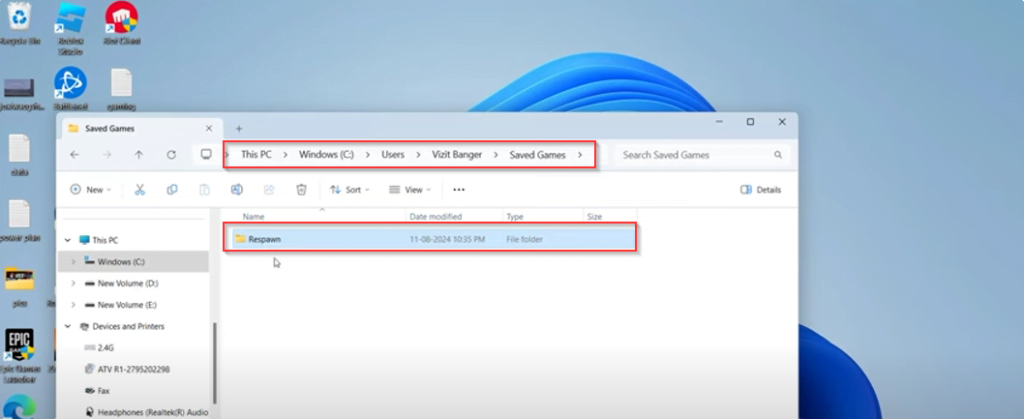1024x419 pixels.
Task: Expand the New Volume (D:) tree node
Action: [x=72, y=283]
